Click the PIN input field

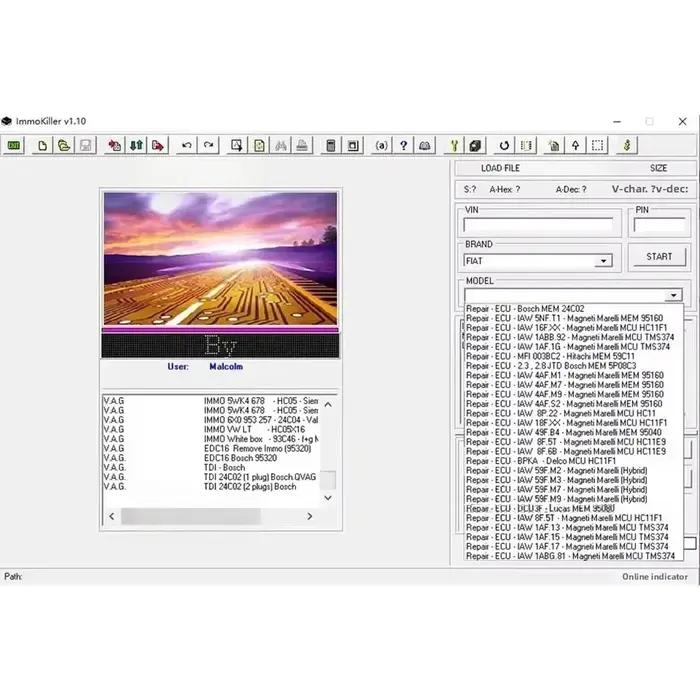[x=659, y=225]
